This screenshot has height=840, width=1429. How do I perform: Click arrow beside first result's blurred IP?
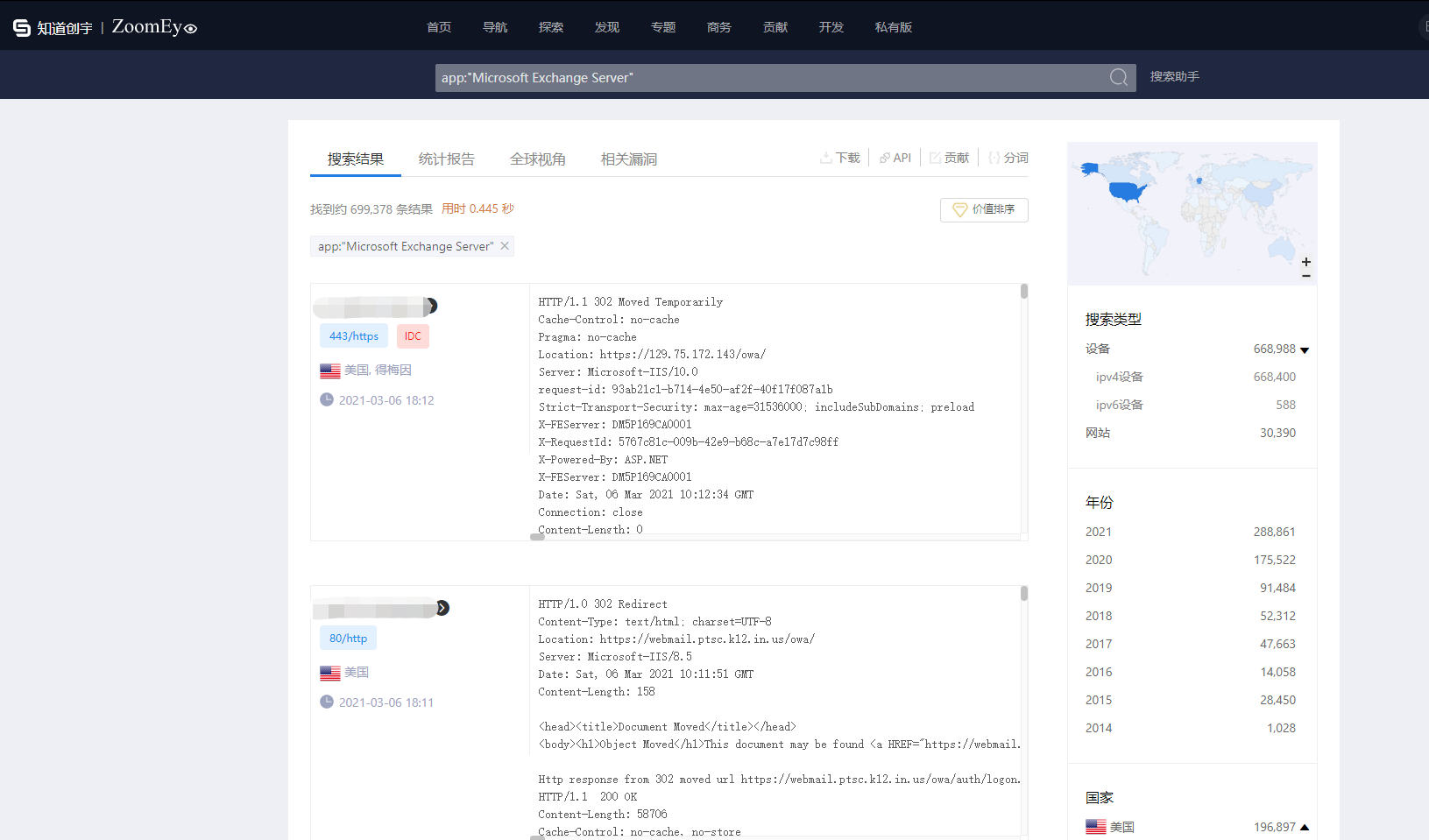(431, 306)
